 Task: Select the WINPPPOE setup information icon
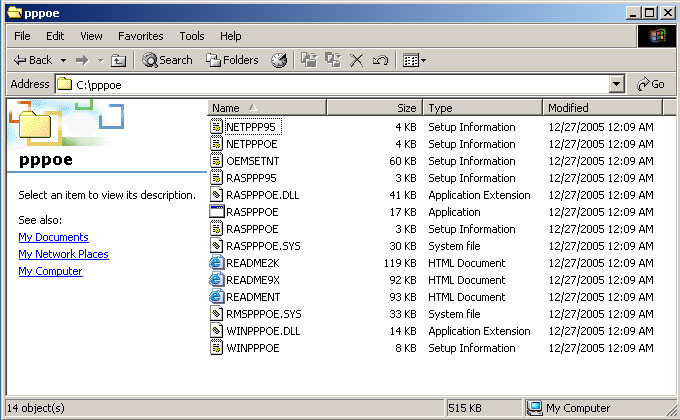pyautogui.click(x=216, y=348)
